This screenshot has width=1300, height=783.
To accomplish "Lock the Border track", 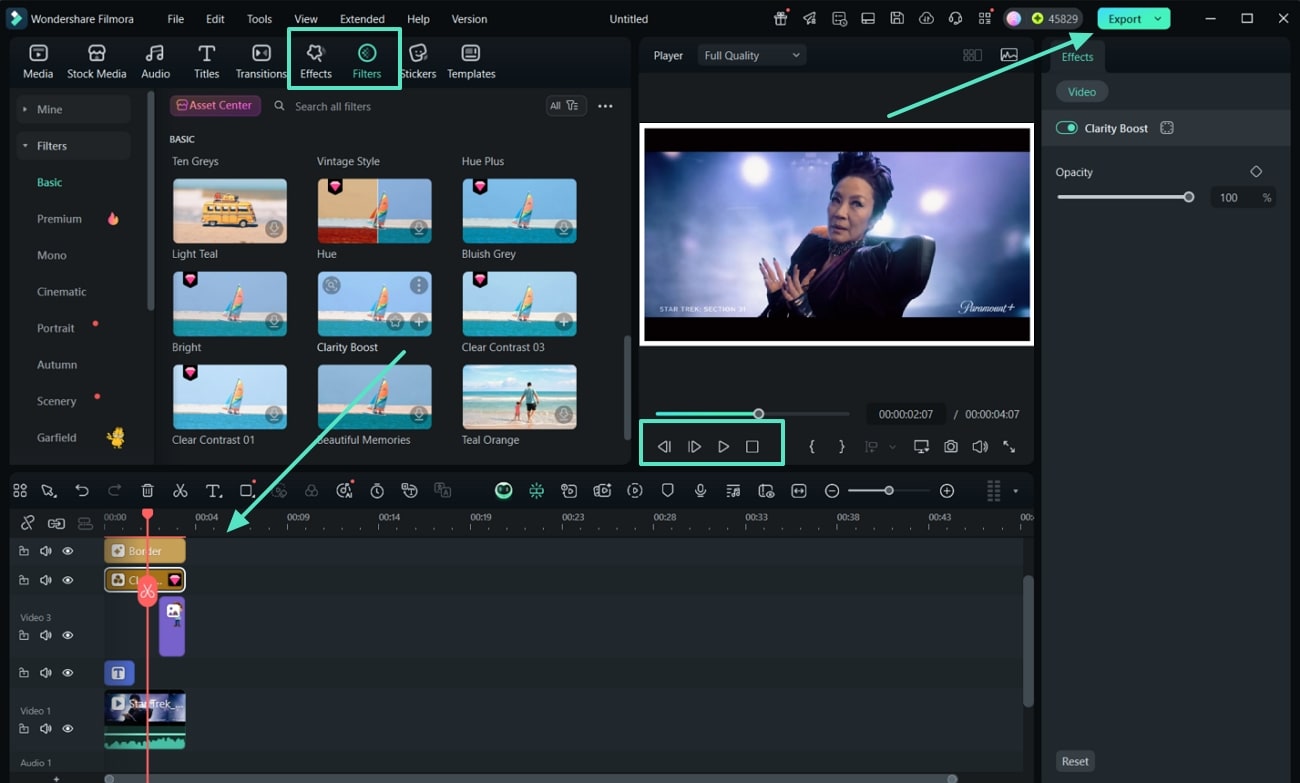I will pyautogui.click(x=24, y=551).
